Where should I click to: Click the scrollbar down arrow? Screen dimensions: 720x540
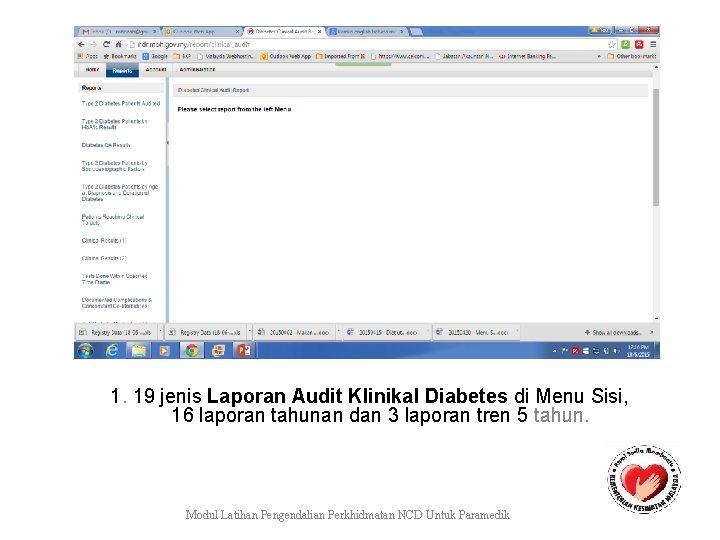click(656, 318)
